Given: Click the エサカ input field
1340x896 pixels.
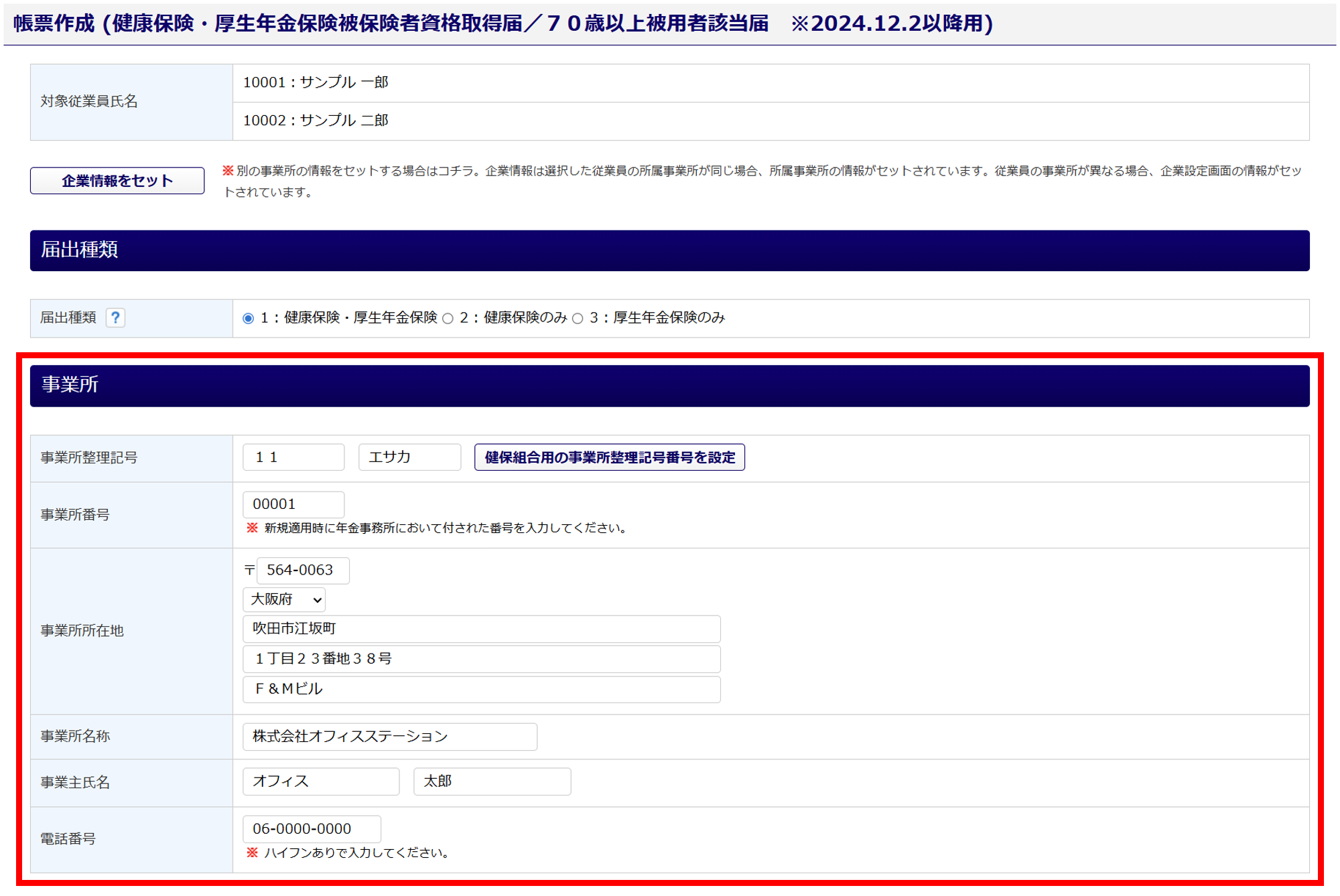Looking at the screenshot, I should (x=409, y=457).
